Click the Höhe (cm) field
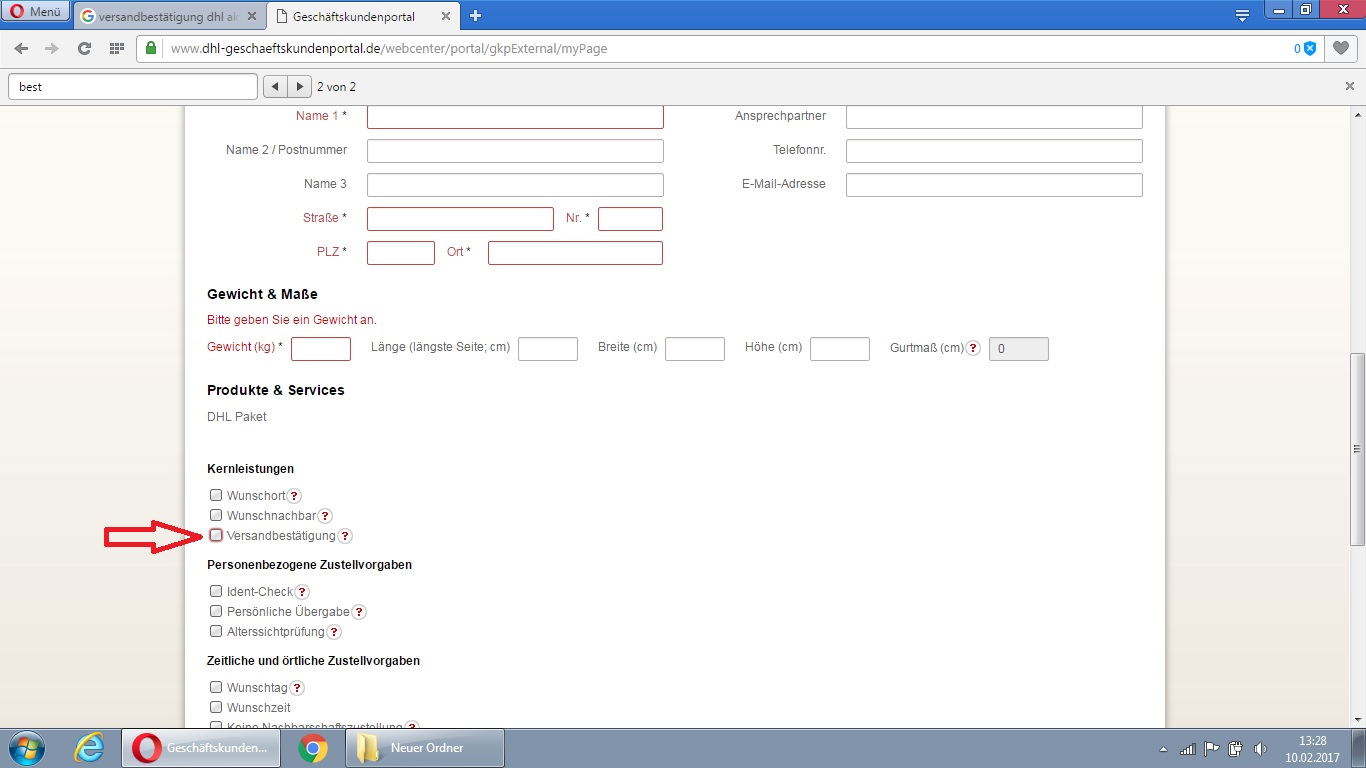This screenshot has width=1366, height=768. (x=840, y=349)
